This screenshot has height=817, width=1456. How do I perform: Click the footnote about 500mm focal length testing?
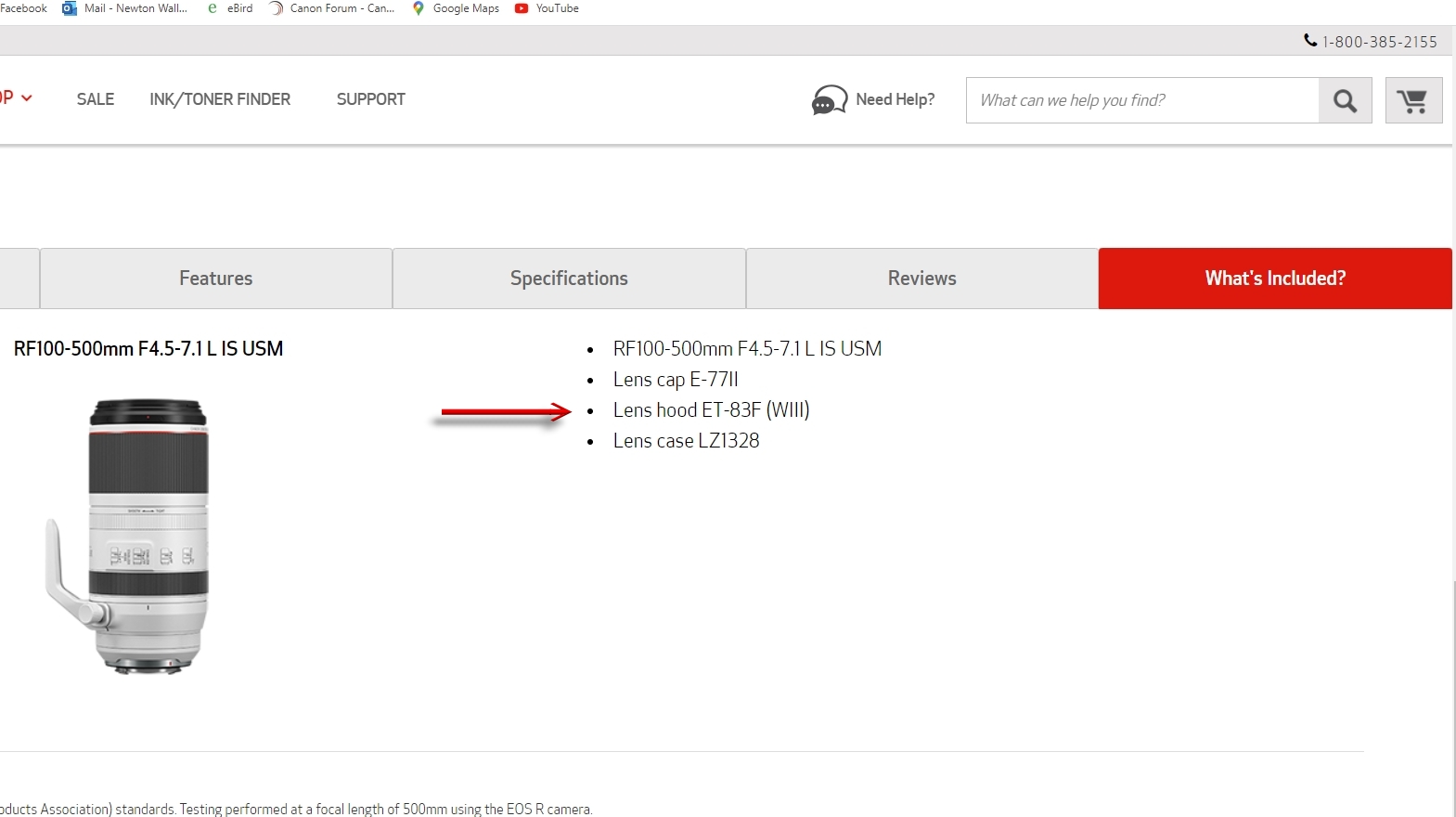click(x=296, y=809)
